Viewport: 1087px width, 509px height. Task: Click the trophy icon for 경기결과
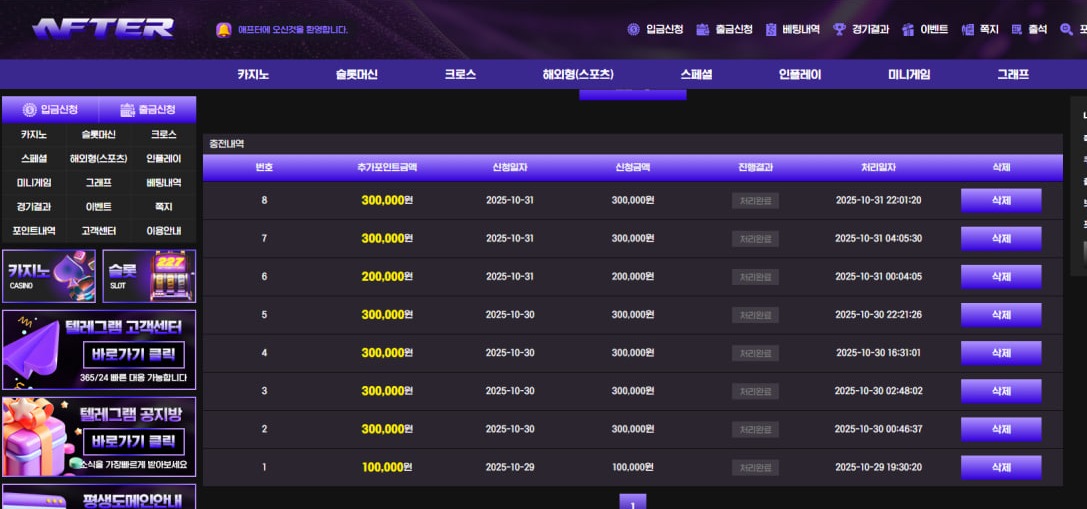pos(839,30)
